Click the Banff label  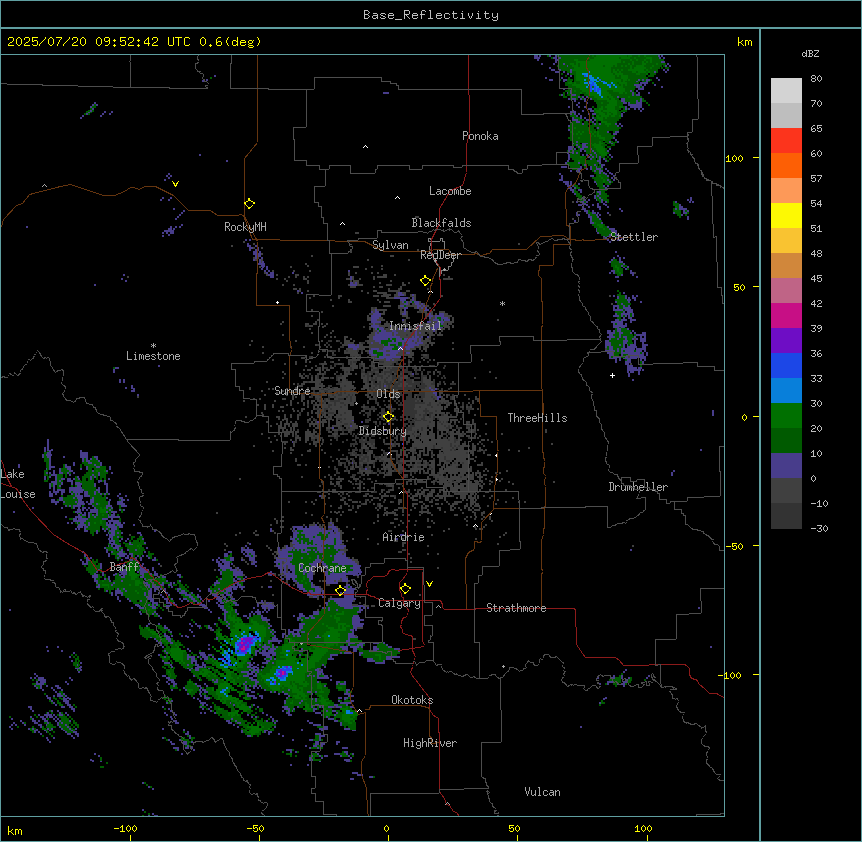click(x=124, y=567)
